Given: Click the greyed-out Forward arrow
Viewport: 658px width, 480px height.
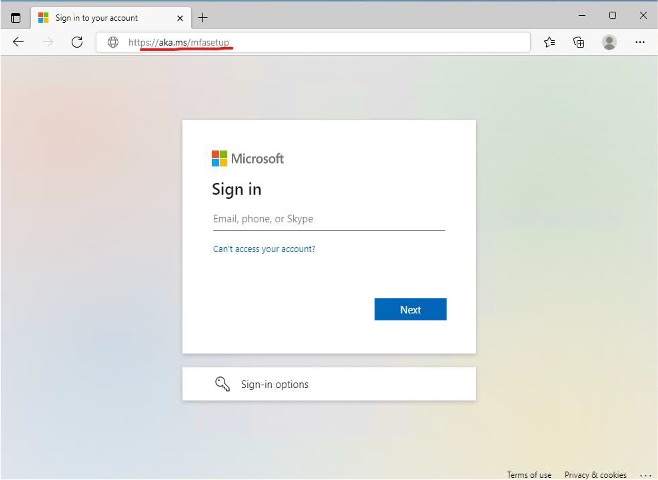Looking at the screenshot, I should pos(48,42).
